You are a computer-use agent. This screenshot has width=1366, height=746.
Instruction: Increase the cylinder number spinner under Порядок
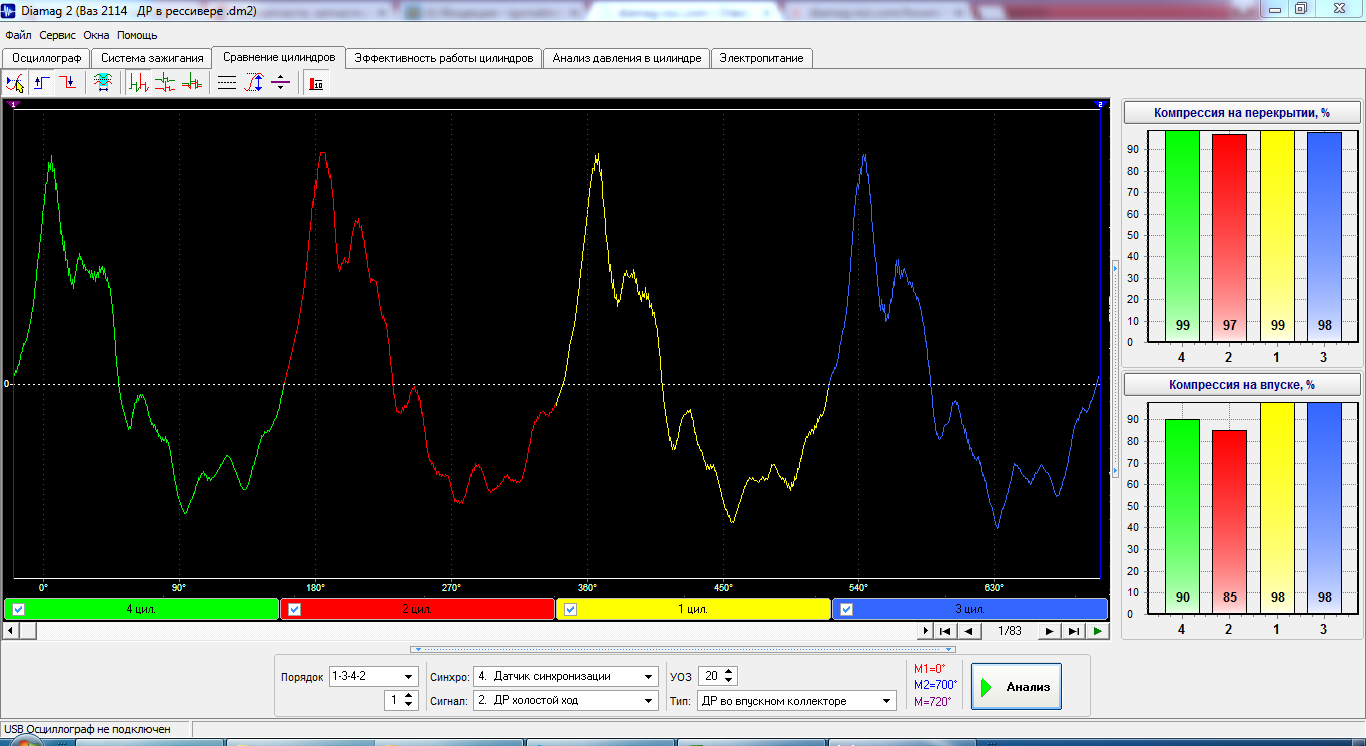[x=409, y=696]
